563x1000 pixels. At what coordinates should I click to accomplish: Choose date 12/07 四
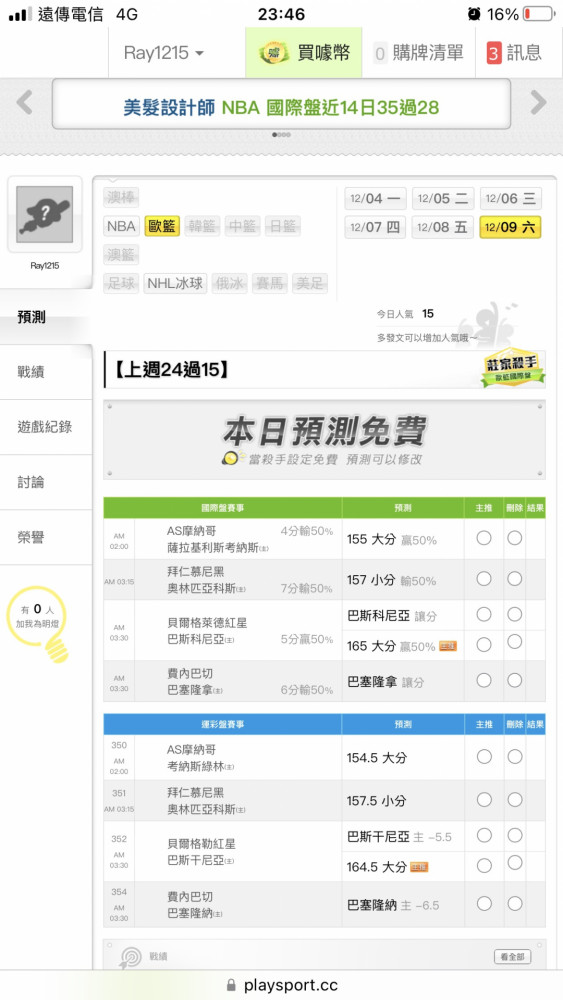[375, 227]
